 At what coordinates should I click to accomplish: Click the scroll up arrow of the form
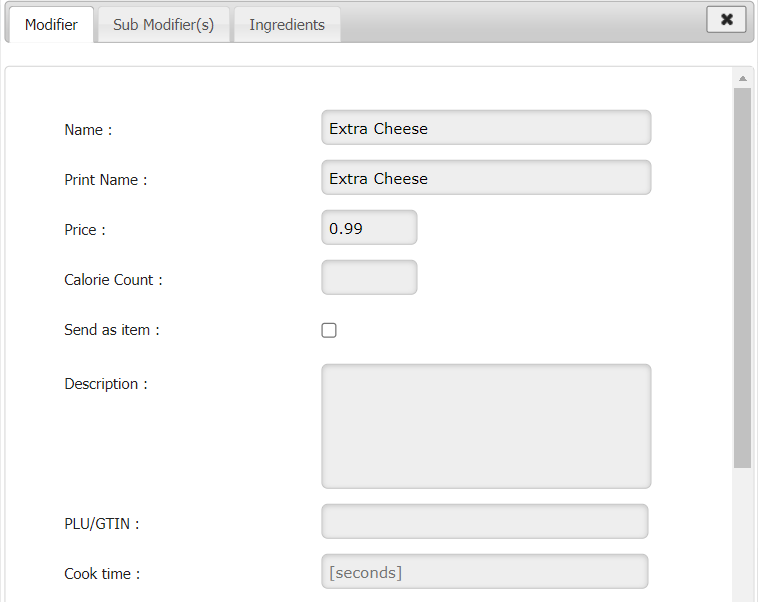742,78
